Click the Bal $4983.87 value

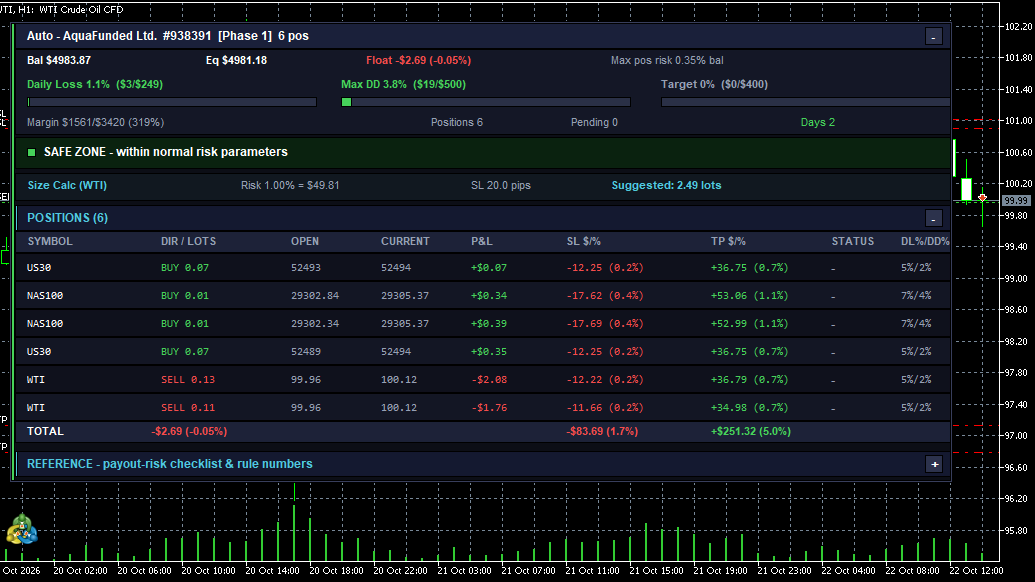coord(59,60)
